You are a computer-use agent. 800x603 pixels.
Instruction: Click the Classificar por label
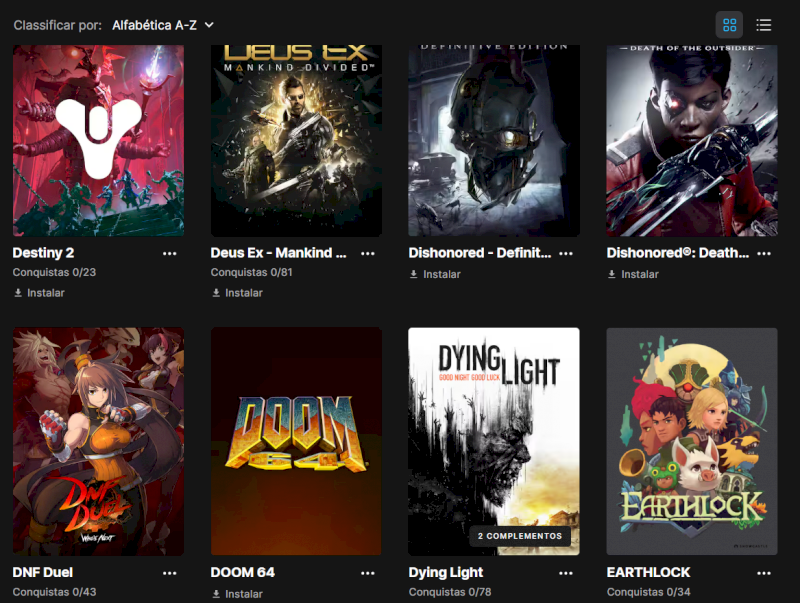(x=58, y=25)
